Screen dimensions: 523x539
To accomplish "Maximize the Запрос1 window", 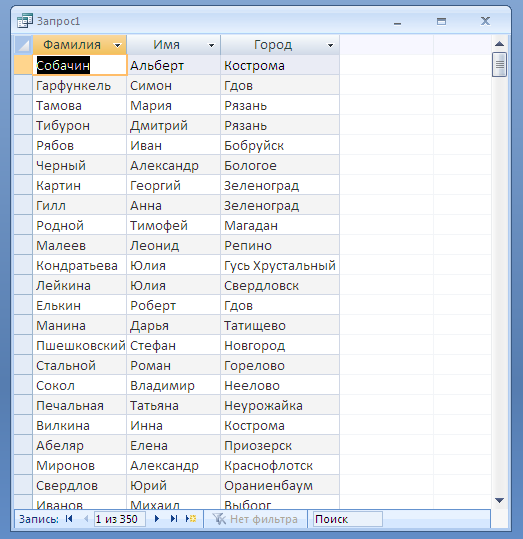I will 442,21.
